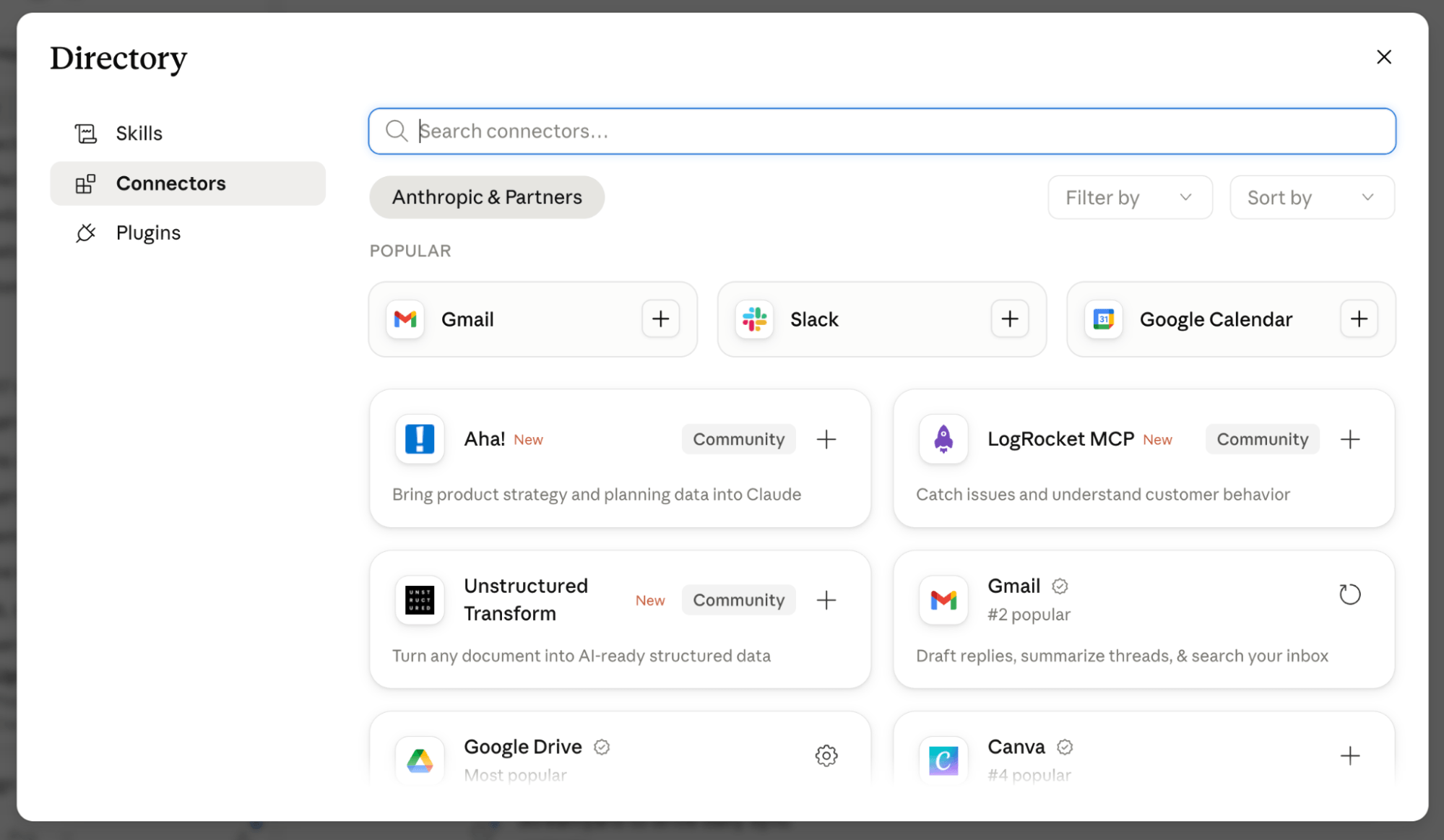
Task: Open the Filter by dropdown
Action: coord(1130,197)
